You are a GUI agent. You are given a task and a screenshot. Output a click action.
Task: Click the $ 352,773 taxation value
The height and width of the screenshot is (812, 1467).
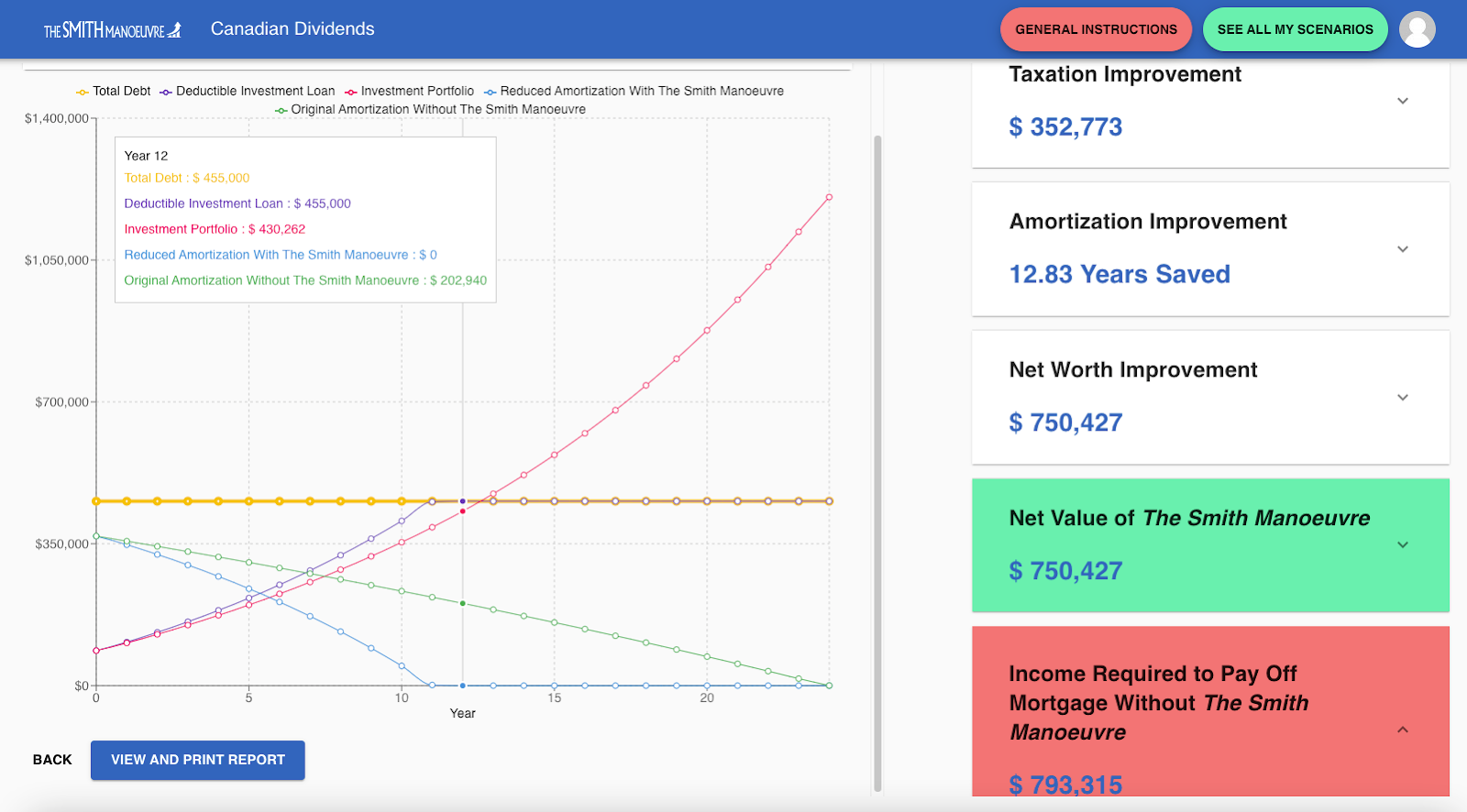click(x=1065, y=127)
